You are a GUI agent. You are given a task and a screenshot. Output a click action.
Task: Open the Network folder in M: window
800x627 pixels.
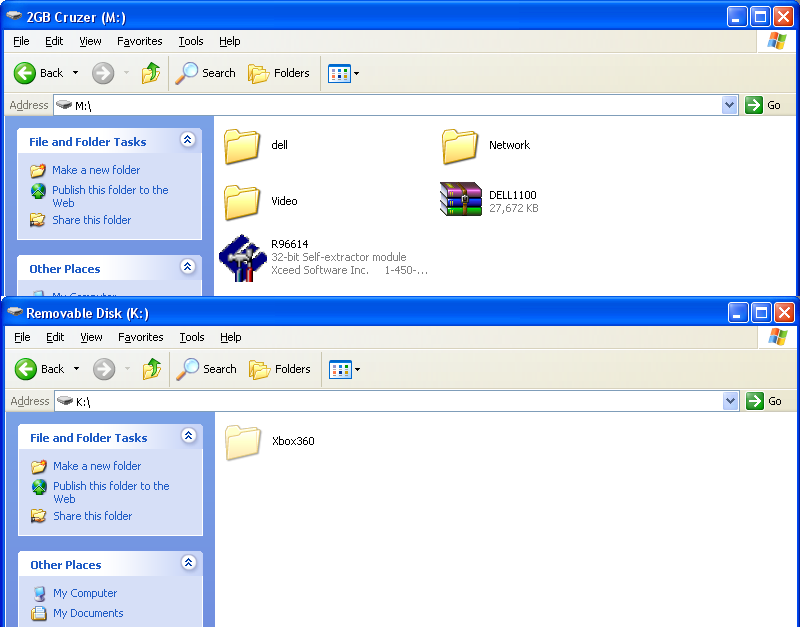(460, 146)
